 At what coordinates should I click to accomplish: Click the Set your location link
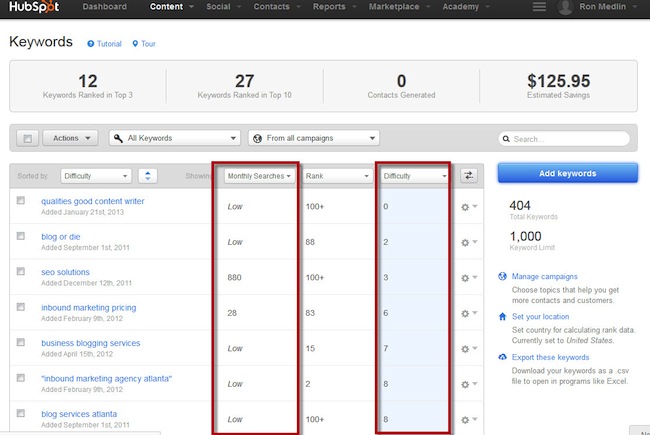[x=540, y=316]
